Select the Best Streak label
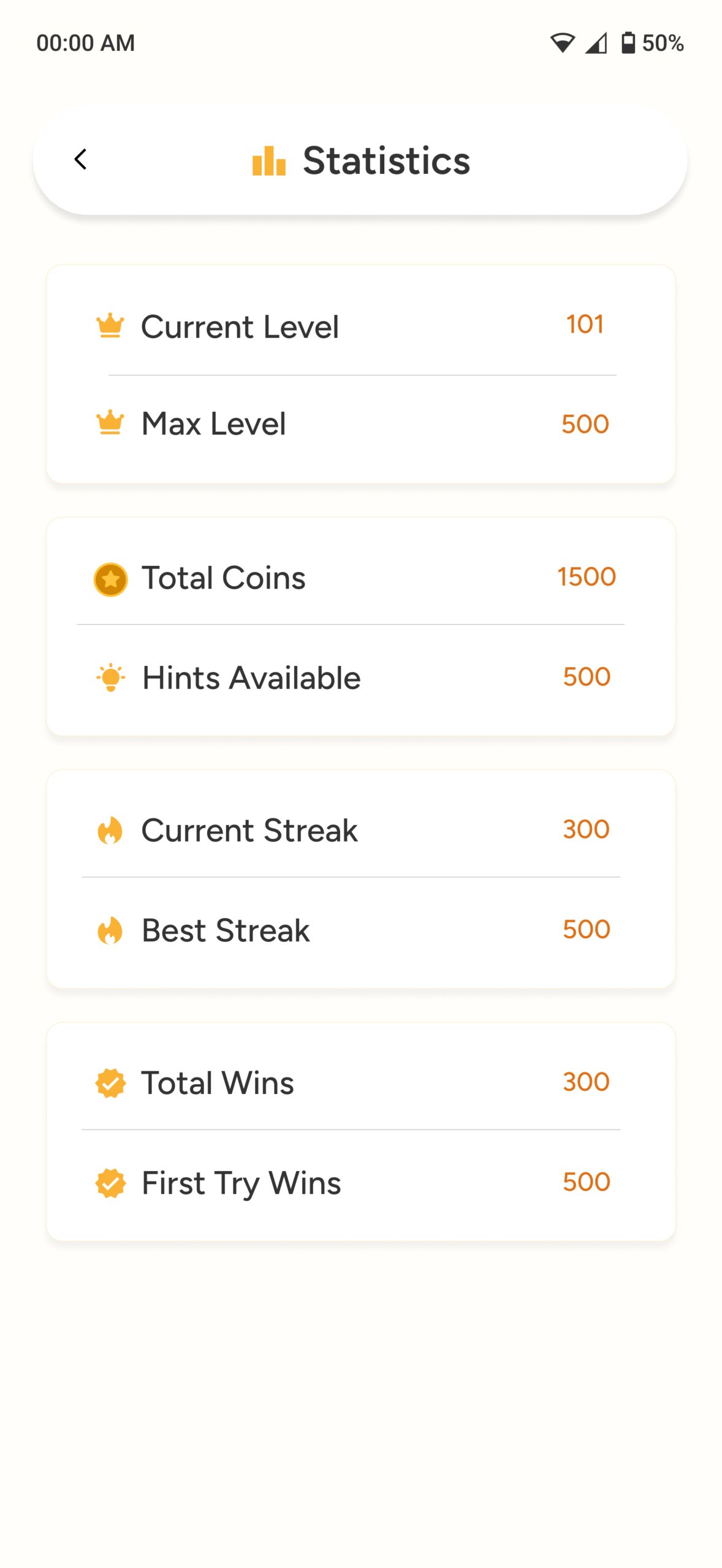This screenshot has height=1568, width=722. [226, 930]
